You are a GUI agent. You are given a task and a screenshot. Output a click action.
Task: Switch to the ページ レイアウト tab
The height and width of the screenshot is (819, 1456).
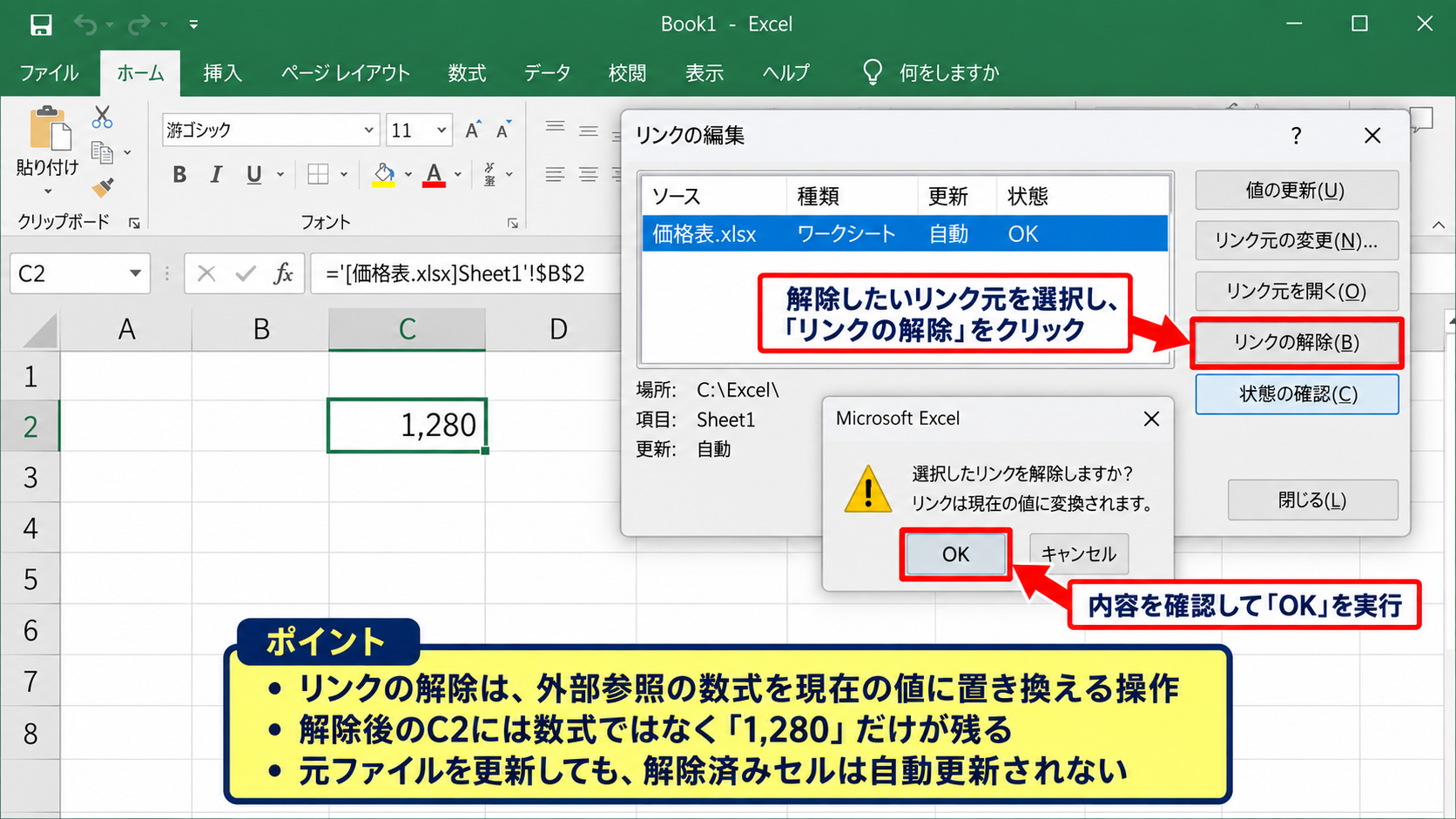[x=345, y=73]
